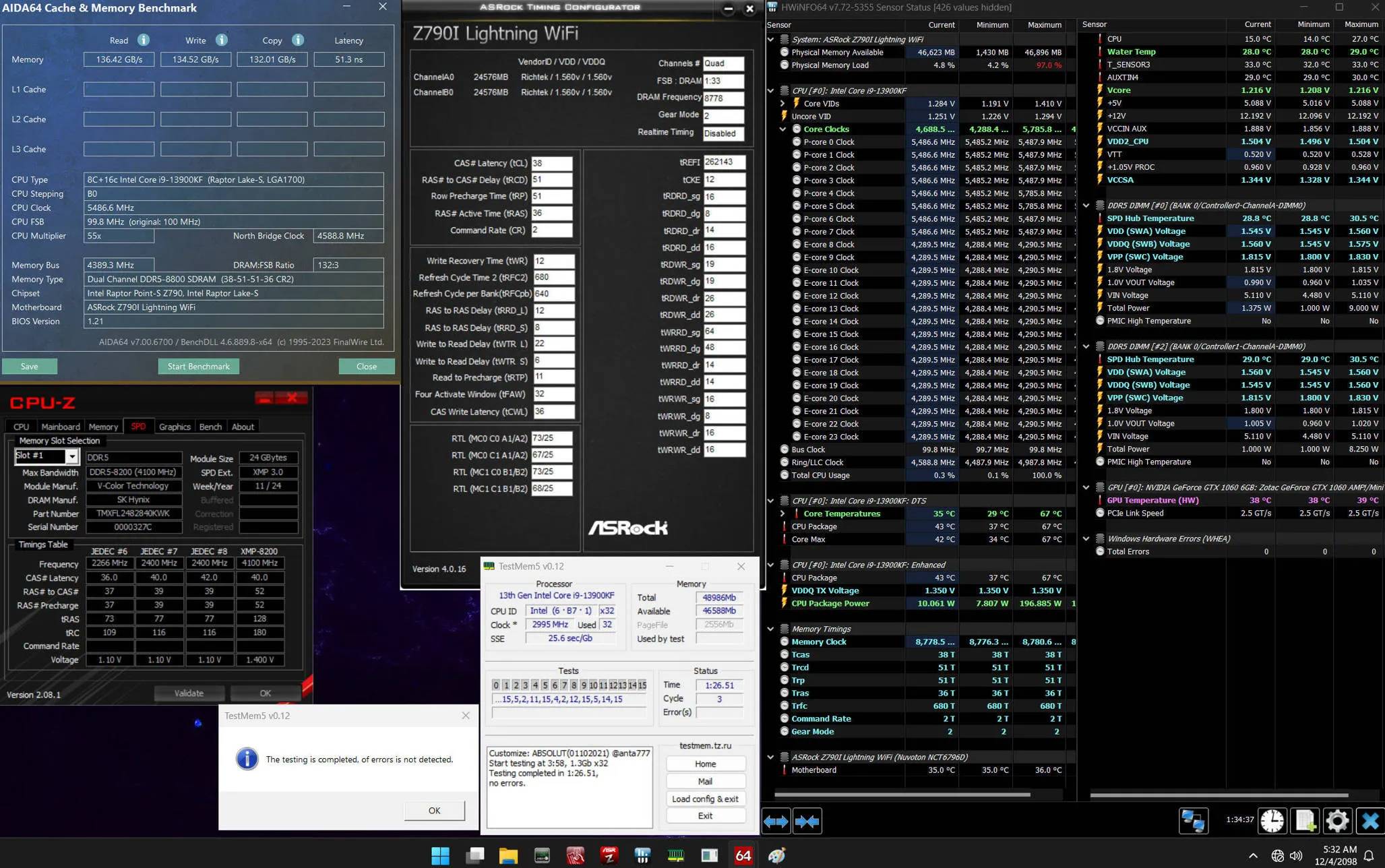This screenshot has height=868, width=1385.
Task: Switch to TestMem5 green RAM taskbar icon
Action: click(675, 855)
